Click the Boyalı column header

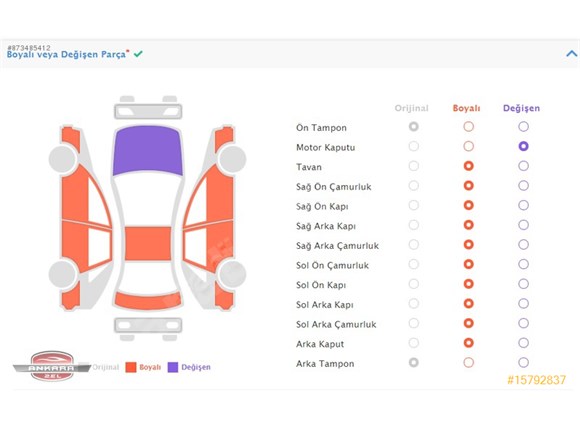[x=466, y=108]
